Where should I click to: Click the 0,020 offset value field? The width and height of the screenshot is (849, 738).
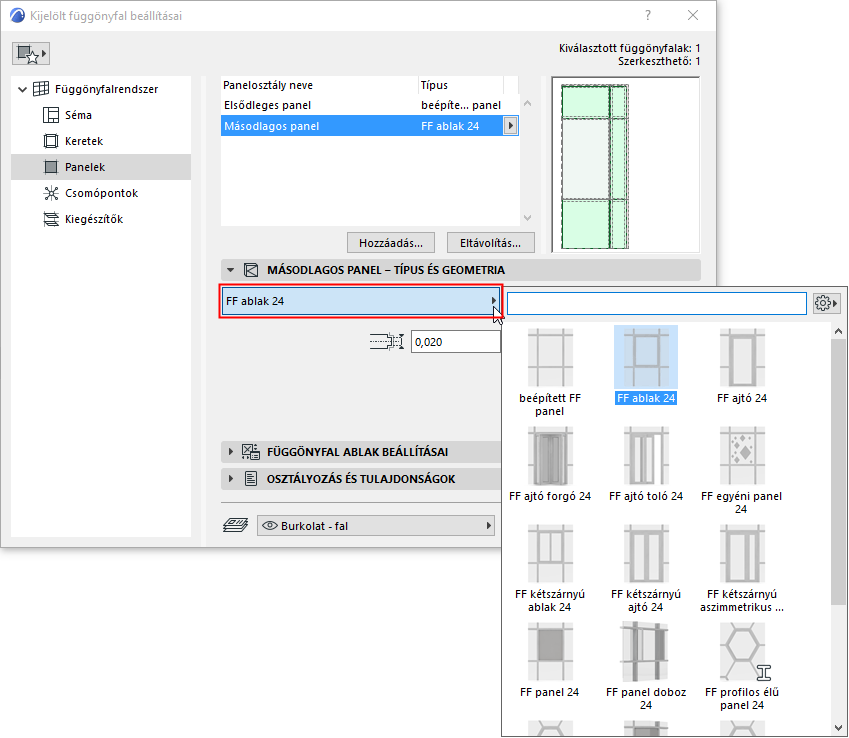click(455, 342)
